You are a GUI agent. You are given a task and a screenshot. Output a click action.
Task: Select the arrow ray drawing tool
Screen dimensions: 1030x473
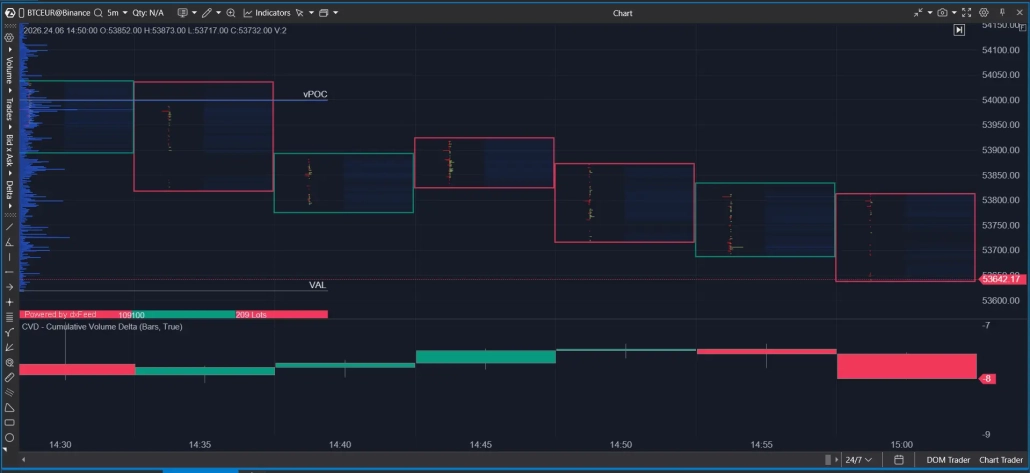(9, 287)
